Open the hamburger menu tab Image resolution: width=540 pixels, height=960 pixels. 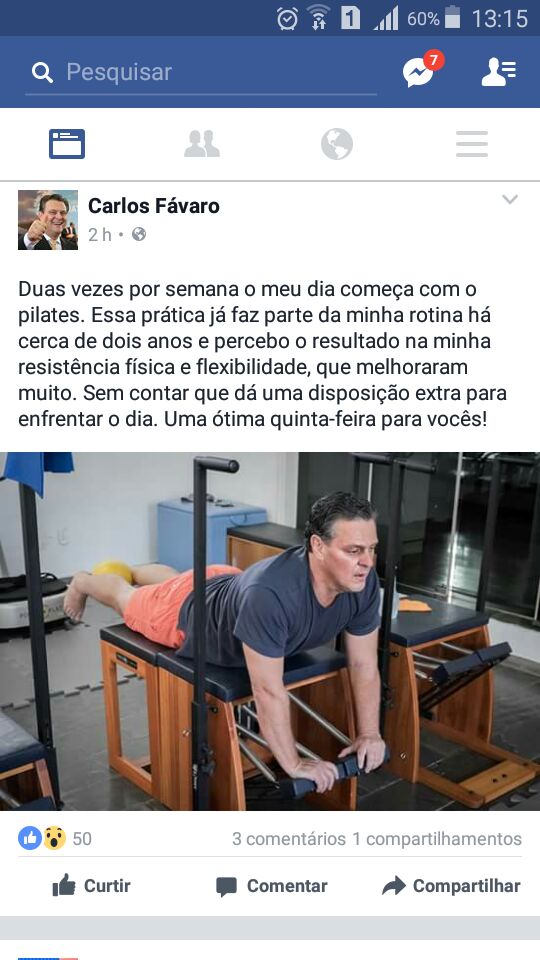point(471,144)
